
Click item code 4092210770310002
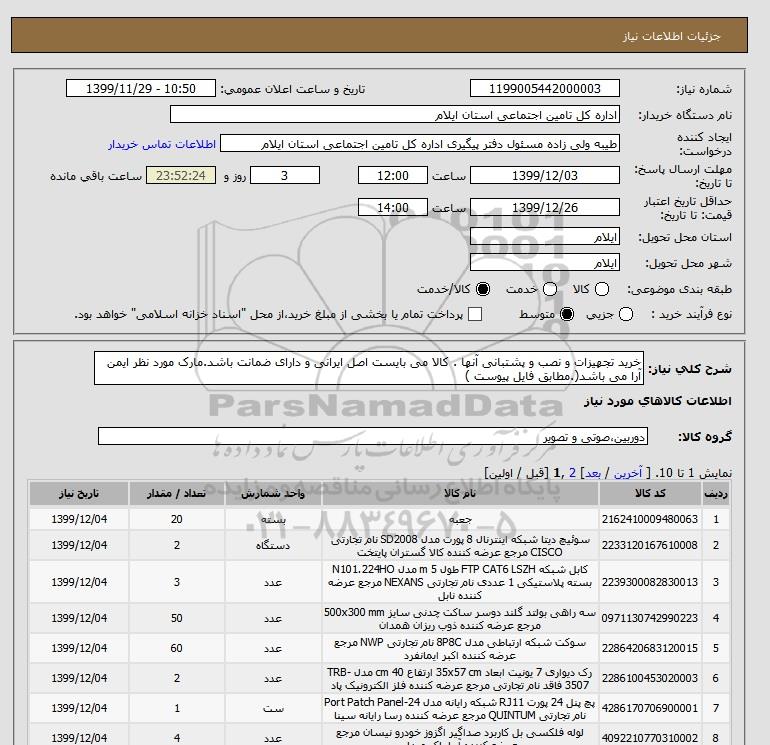(x=650, y=738)
